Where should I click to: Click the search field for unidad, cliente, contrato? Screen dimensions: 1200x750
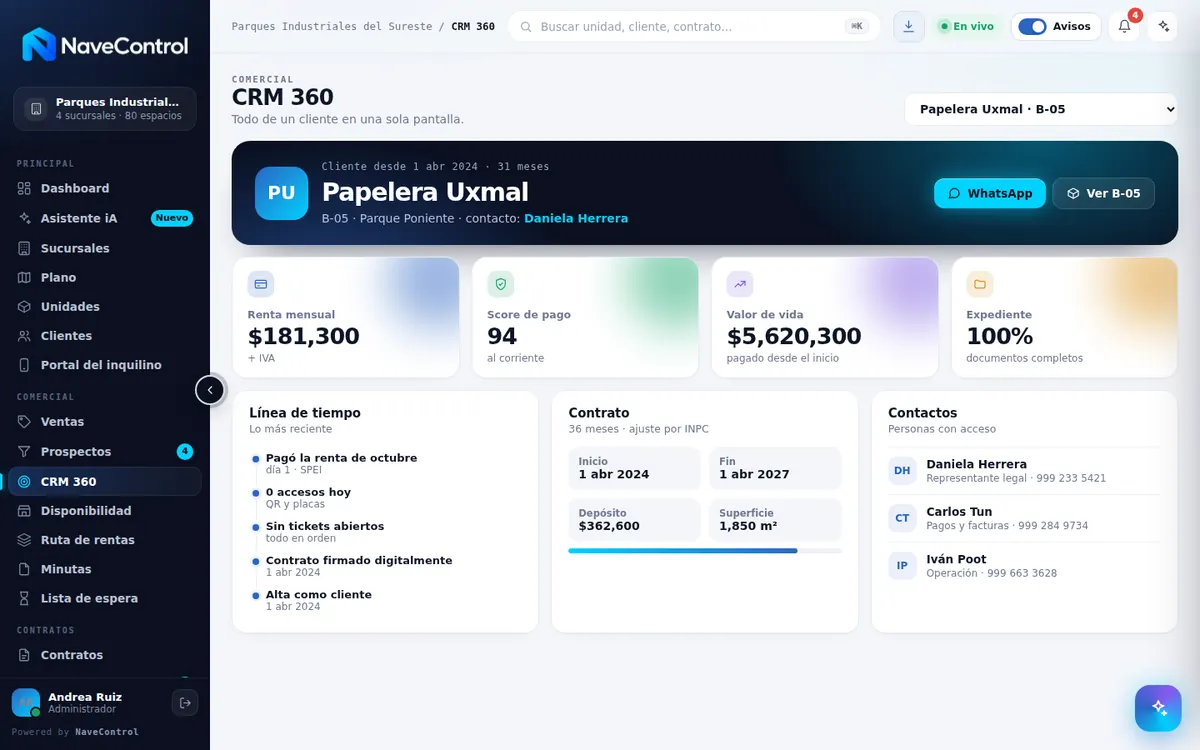coord(694,26)
